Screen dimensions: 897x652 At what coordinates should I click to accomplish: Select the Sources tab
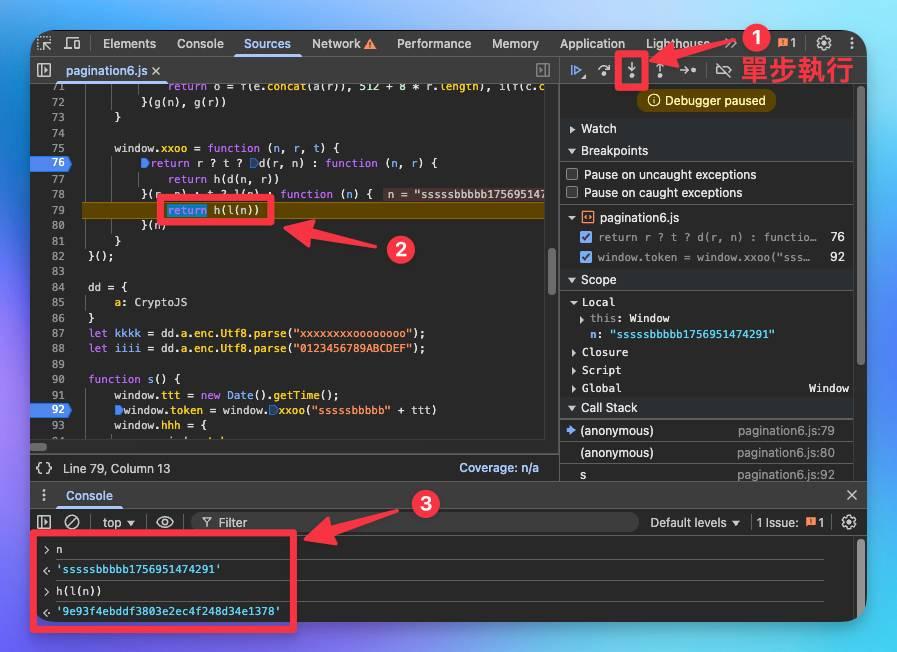(267, 43)
